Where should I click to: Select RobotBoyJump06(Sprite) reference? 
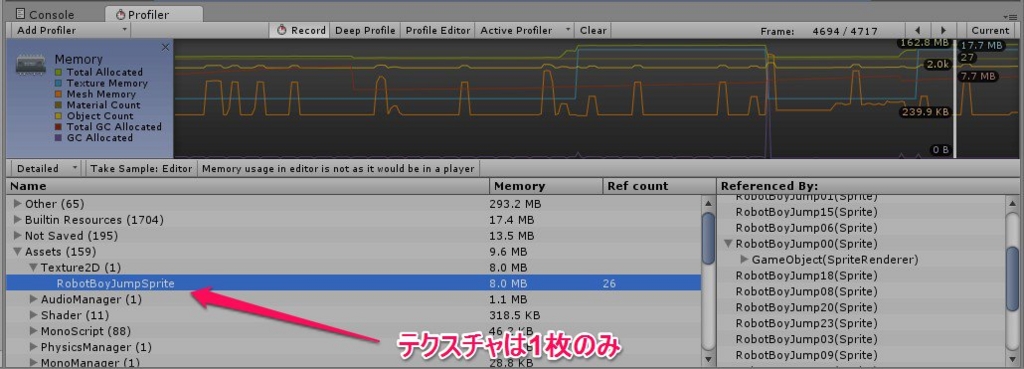point(806,228)
